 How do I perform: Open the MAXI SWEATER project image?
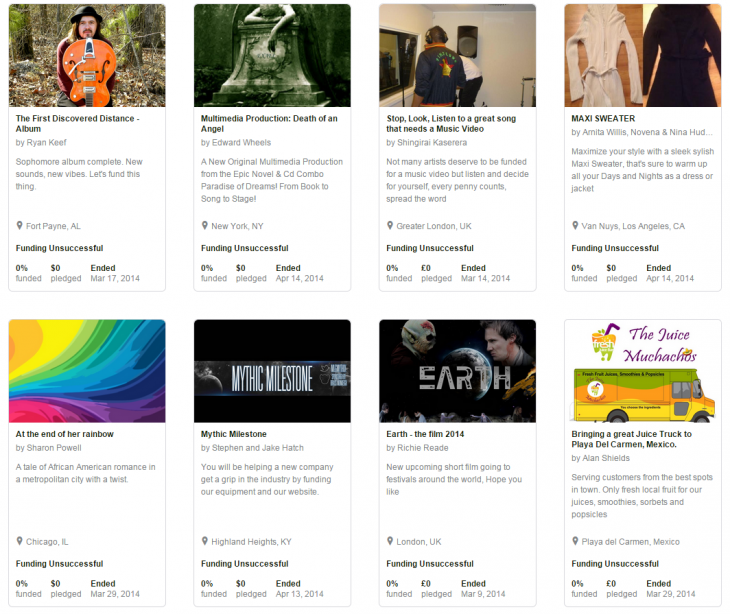(642, 55)
